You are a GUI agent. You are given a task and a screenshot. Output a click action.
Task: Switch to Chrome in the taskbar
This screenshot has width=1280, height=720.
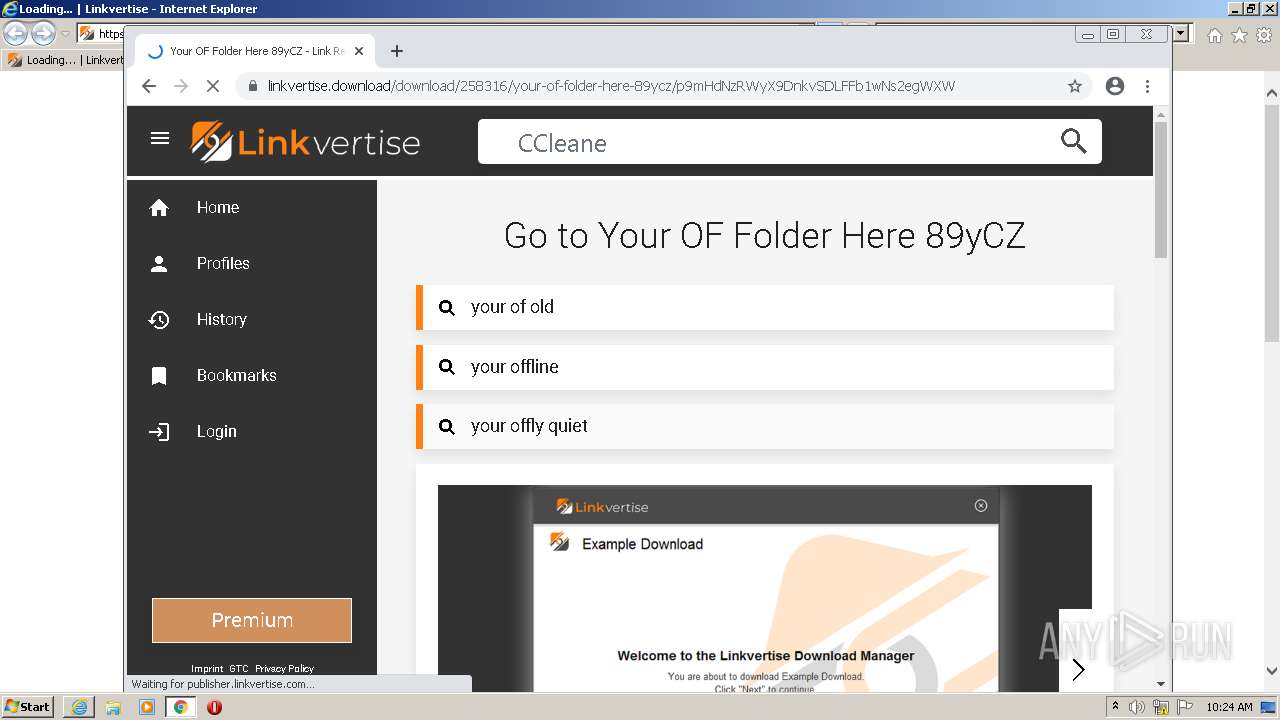coord(180,707)
